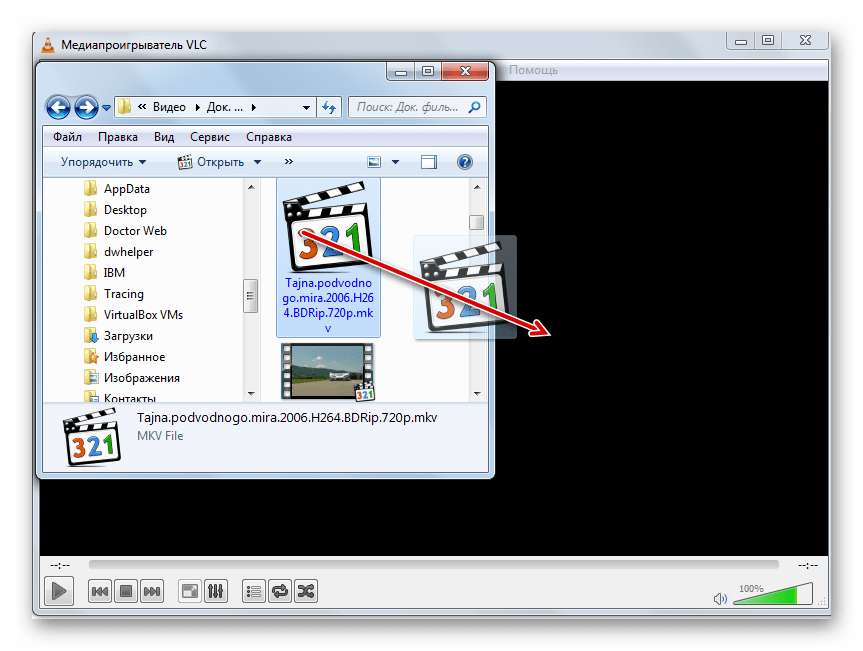Show more toolbar commands chevron
This screenshot has width=863, height=651.
click(x=289, y=162)
